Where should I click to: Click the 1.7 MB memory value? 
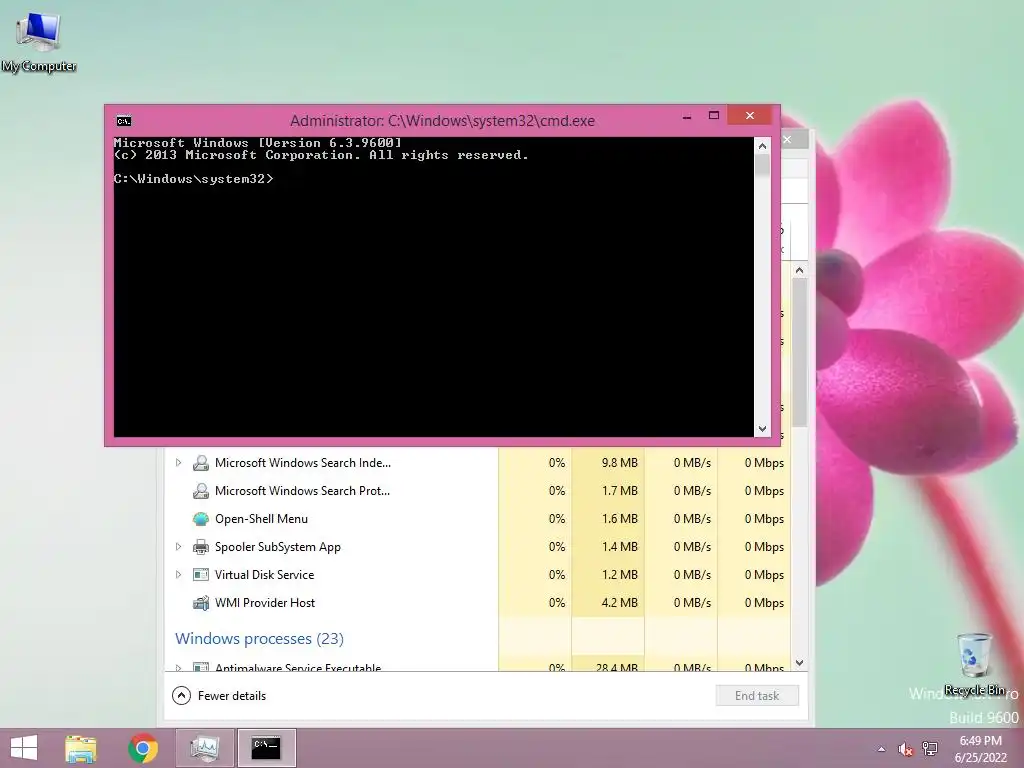pos(619,491)
